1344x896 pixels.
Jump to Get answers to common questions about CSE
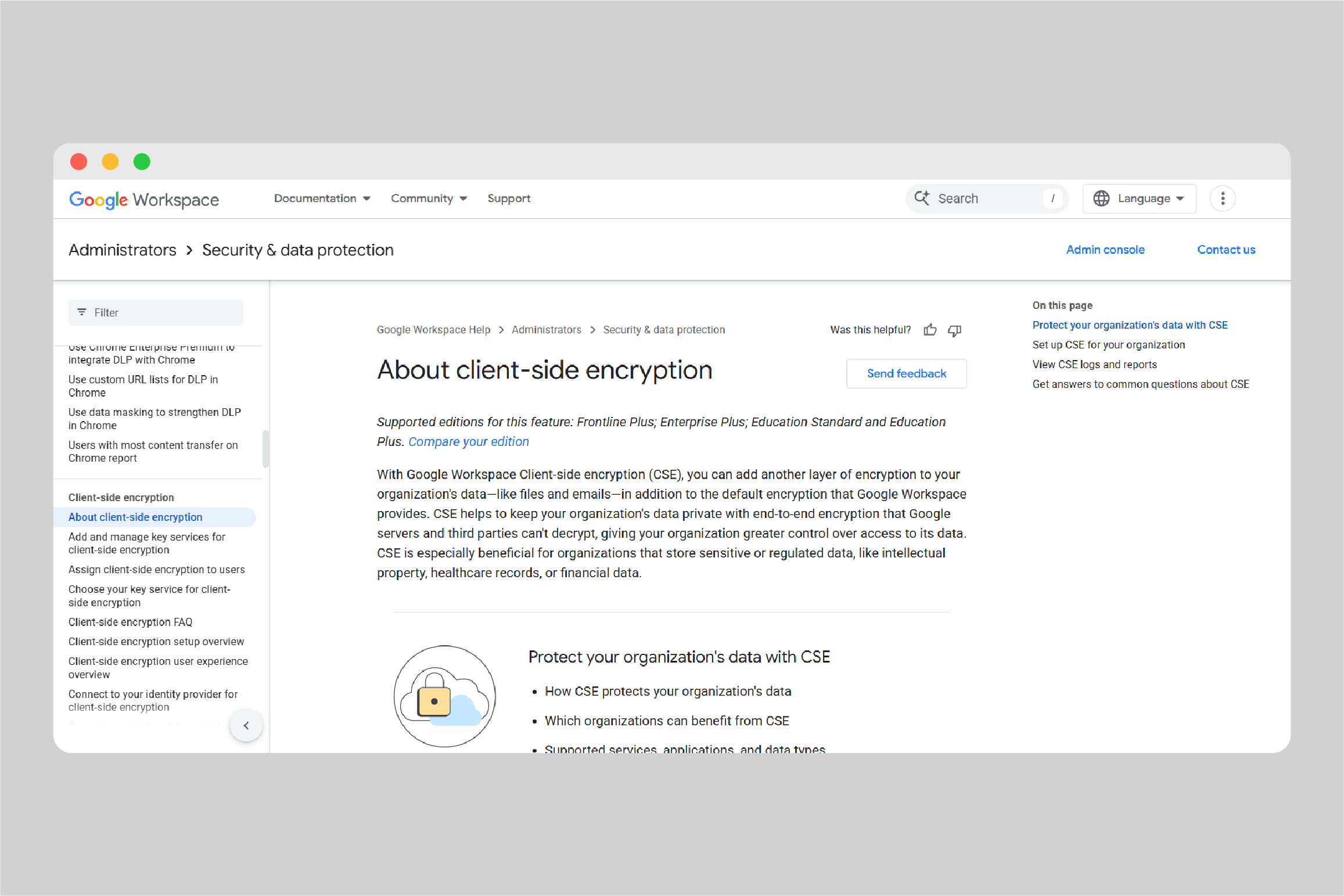click(x=1141, y=384)
